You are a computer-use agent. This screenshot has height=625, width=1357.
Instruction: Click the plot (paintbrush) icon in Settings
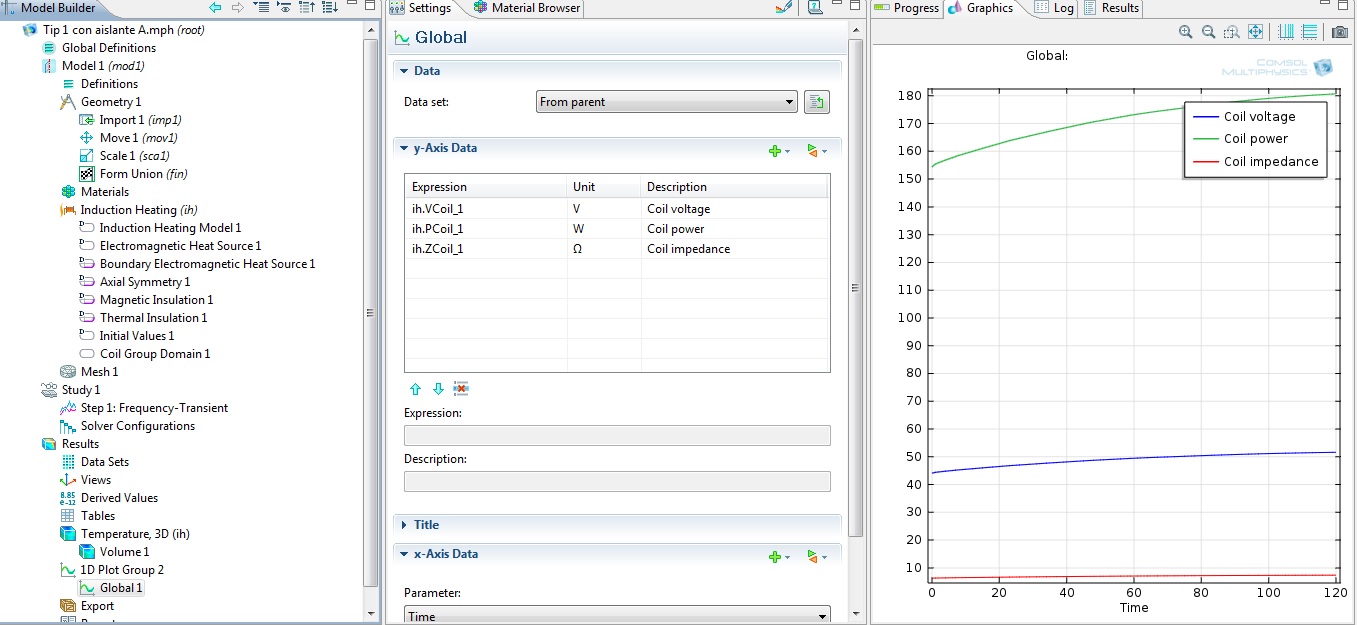[784, 8]
